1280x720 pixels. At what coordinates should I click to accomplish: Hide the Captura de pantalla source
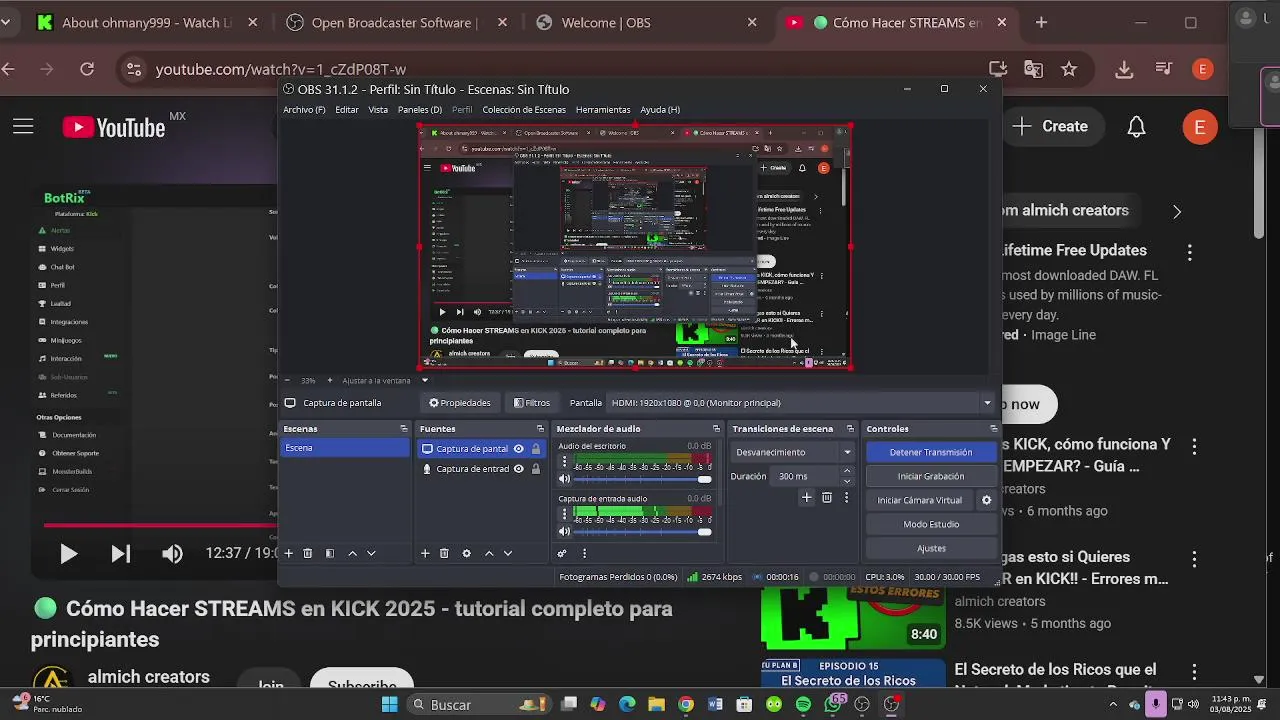point(518,449)
